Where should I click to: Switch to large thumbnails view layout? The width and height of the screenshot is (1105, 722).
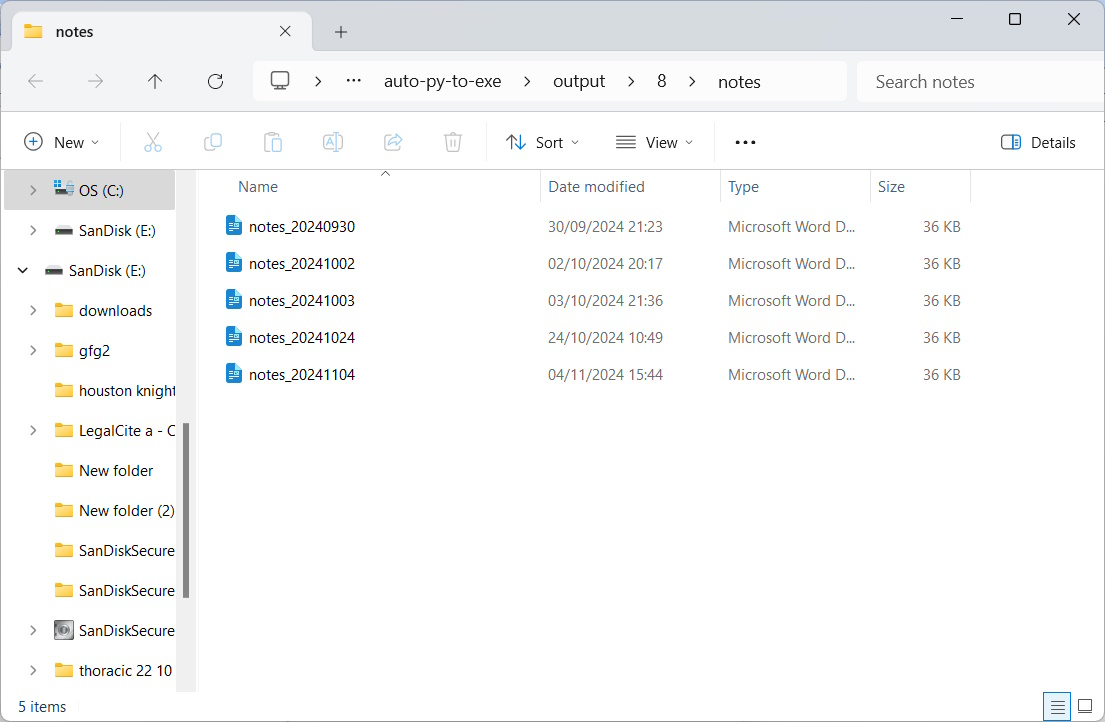pyautogui.click(x=1085, y=706)
